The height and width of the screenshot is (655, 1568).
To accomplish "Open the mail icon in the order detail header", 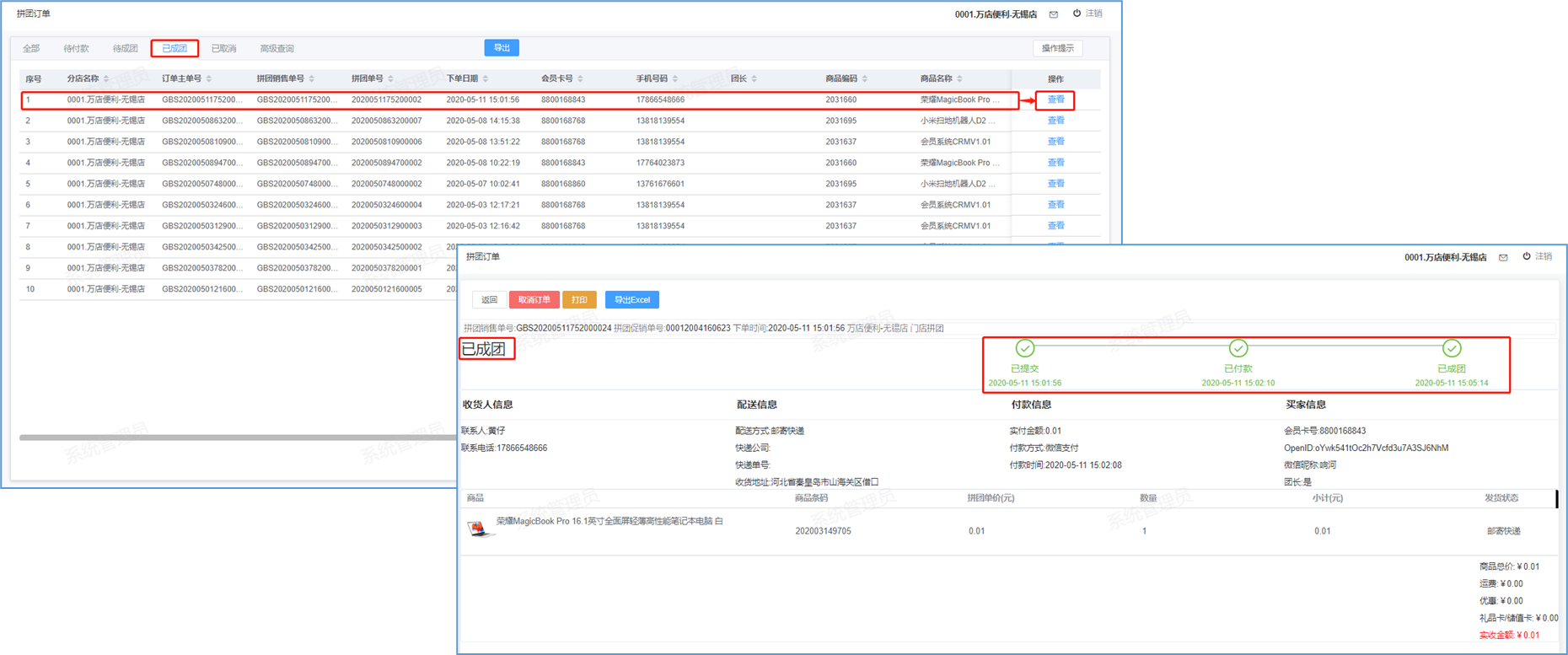I will click(x=1503, y=257).
